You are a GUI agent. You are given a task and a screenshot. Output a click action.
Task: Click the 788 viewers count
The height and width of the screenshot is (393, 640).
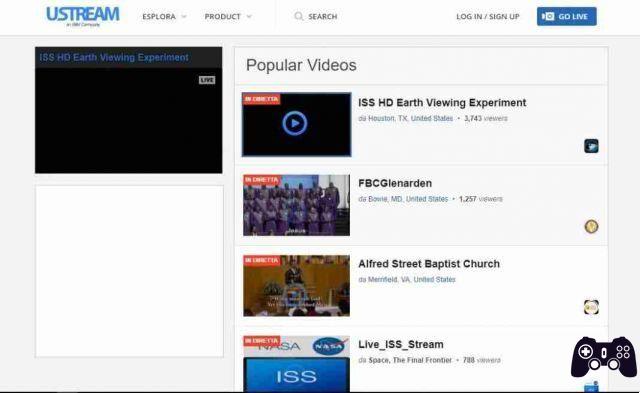[482, 360]
